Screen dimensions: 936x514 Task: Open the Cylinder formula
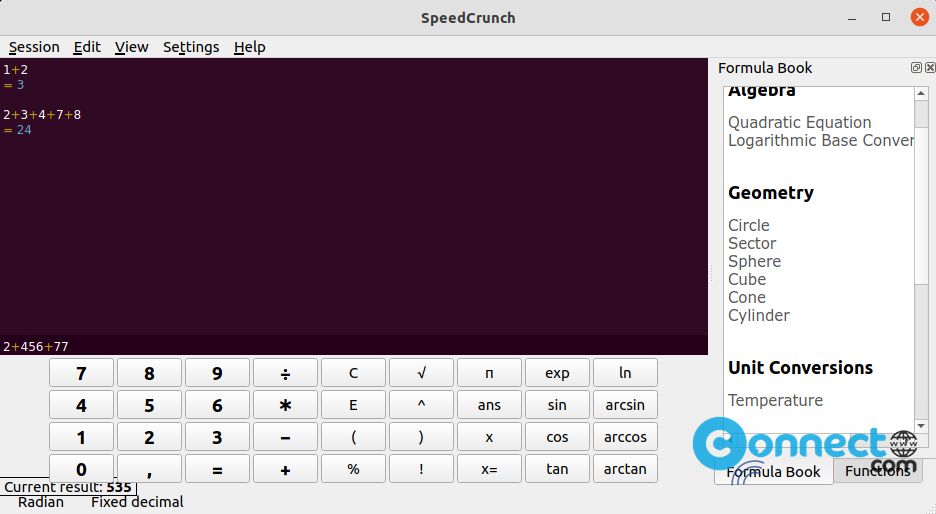point(759,315)
